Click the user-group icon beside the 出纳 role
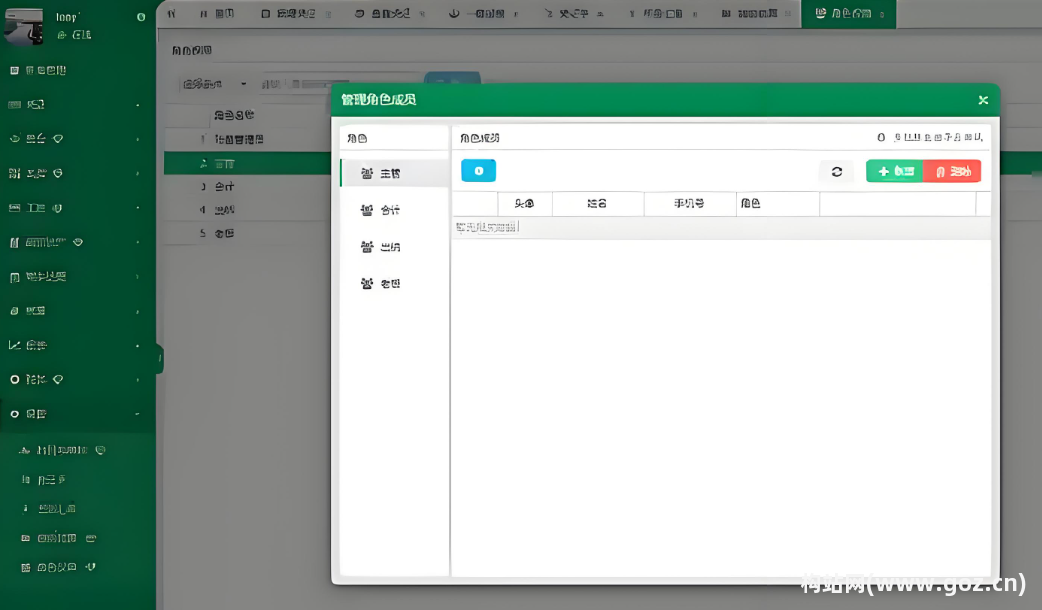The height and width of the screenshot is (610, 1042). pos(368,246)
